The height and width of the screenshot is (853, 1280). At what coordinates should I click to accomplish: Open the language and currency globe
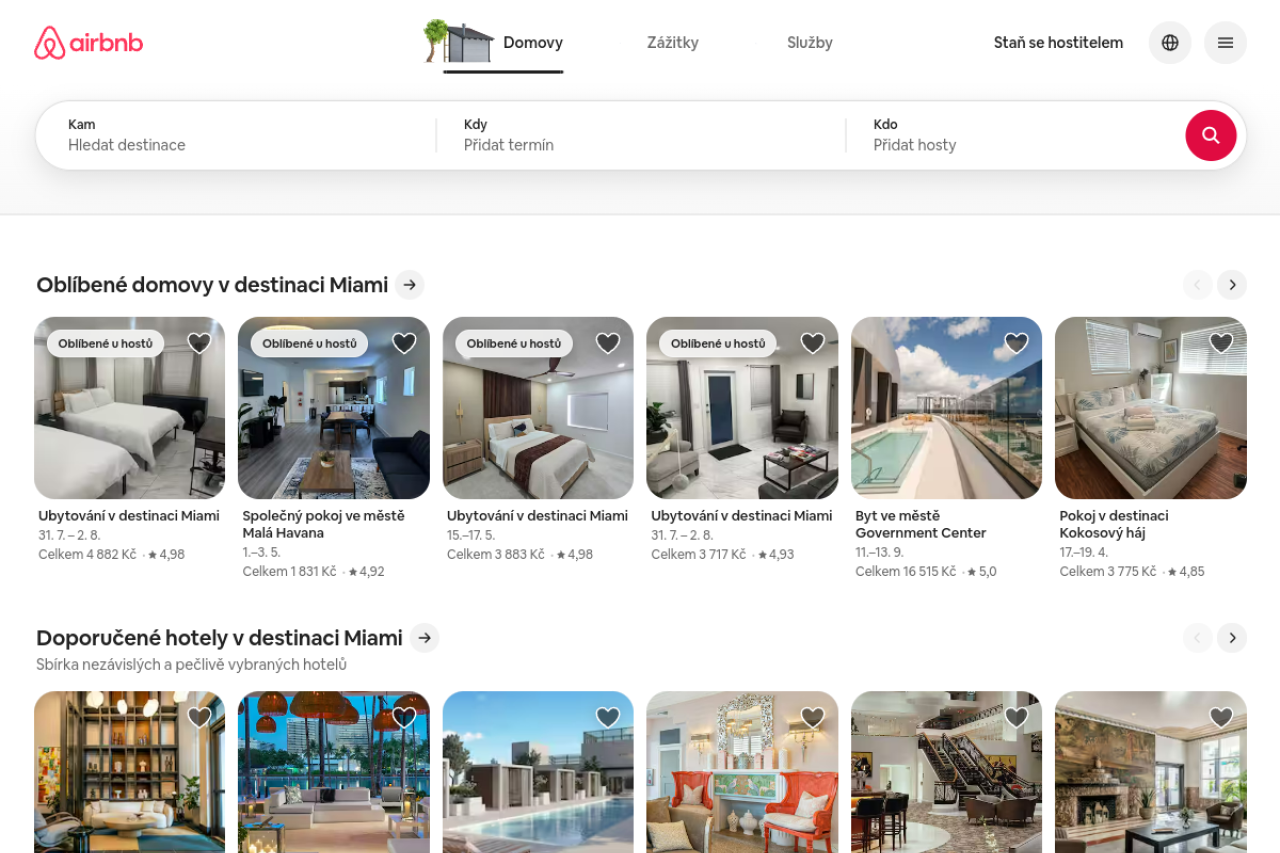(x=1170, y=43)
